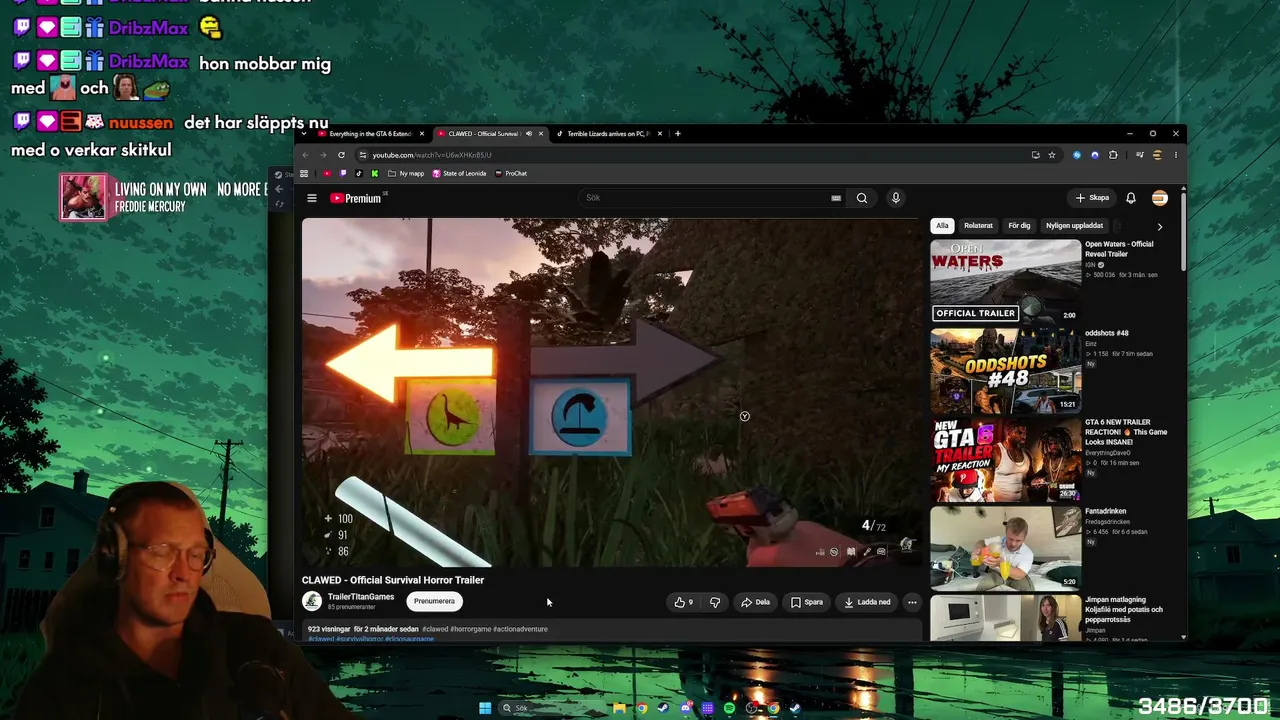Reload the page in Chrome

(x=341, y=155)
